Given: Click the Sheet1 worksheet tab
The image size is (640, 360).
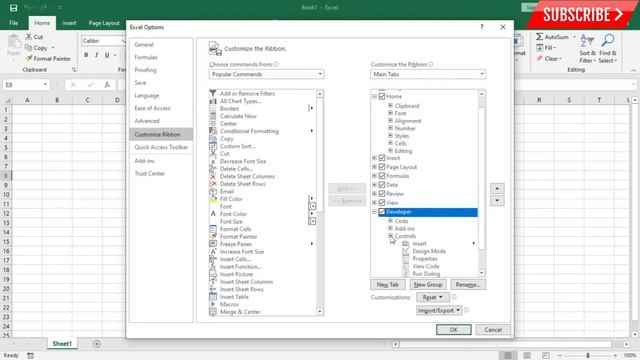Looking at the screenshot, I should click(62, 344).
